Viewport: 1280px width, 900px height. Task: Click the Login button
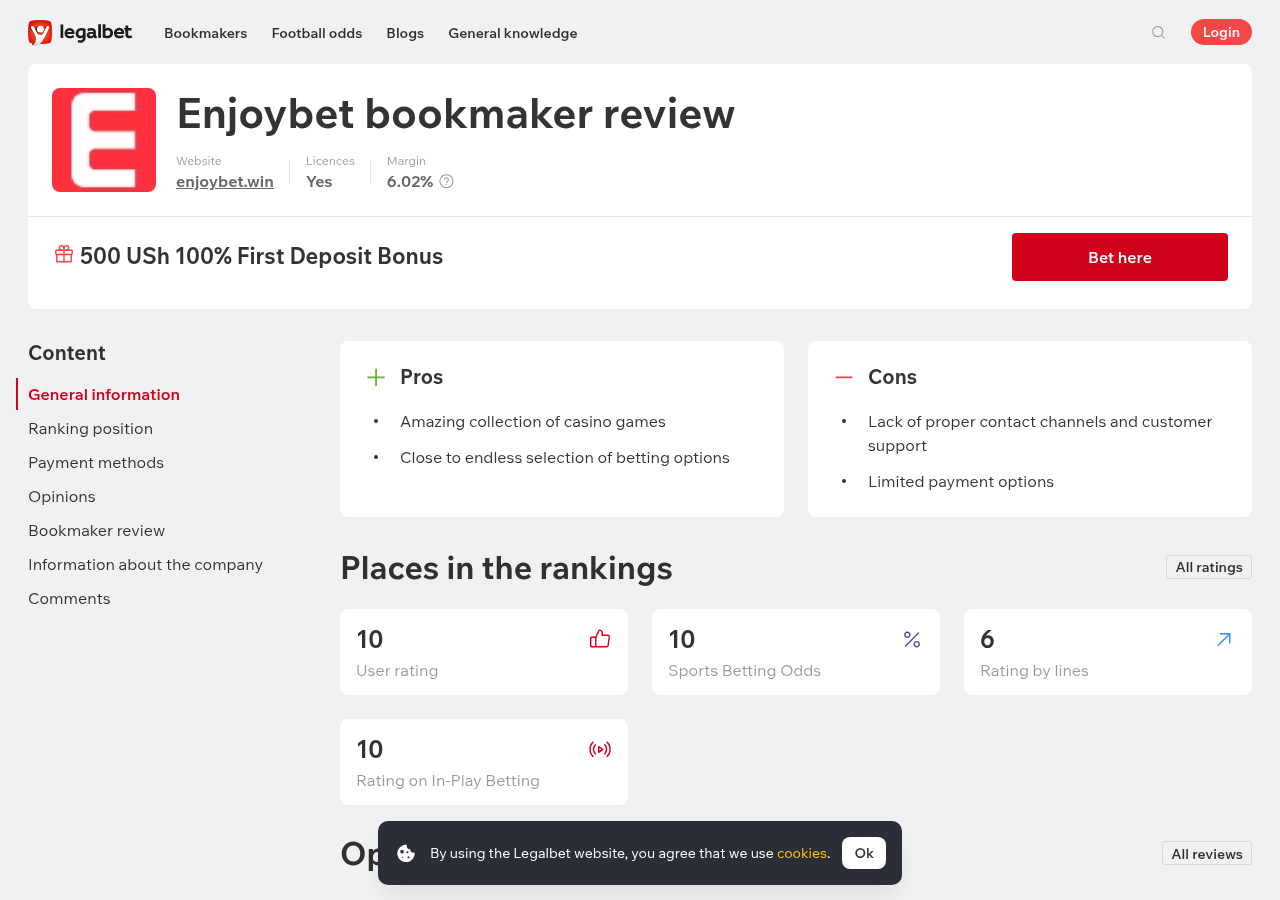1221,32
